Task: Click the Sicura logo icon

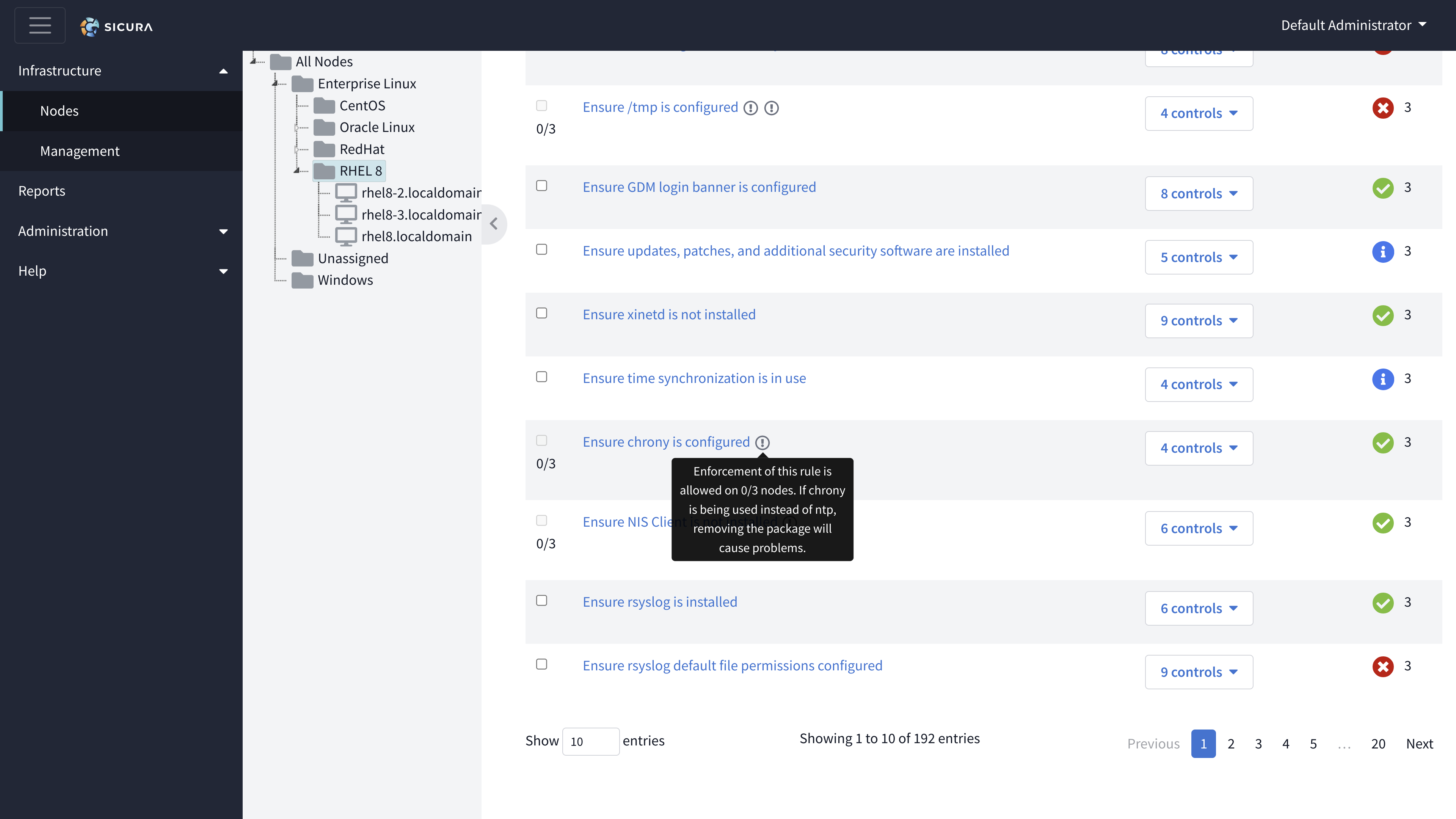Action: point(90,27)
